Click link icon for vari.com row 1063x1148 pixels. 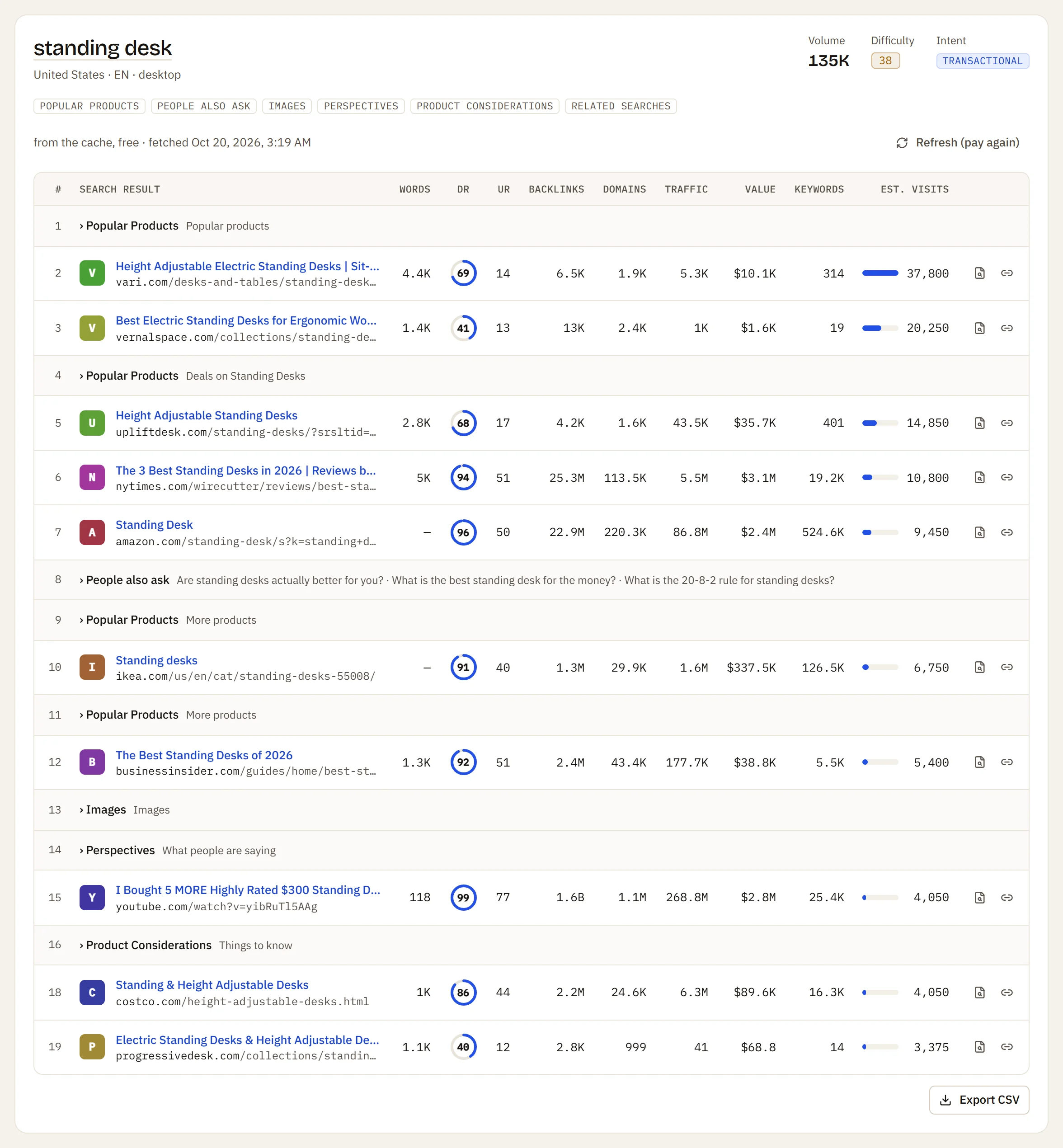pos(1007,273)
